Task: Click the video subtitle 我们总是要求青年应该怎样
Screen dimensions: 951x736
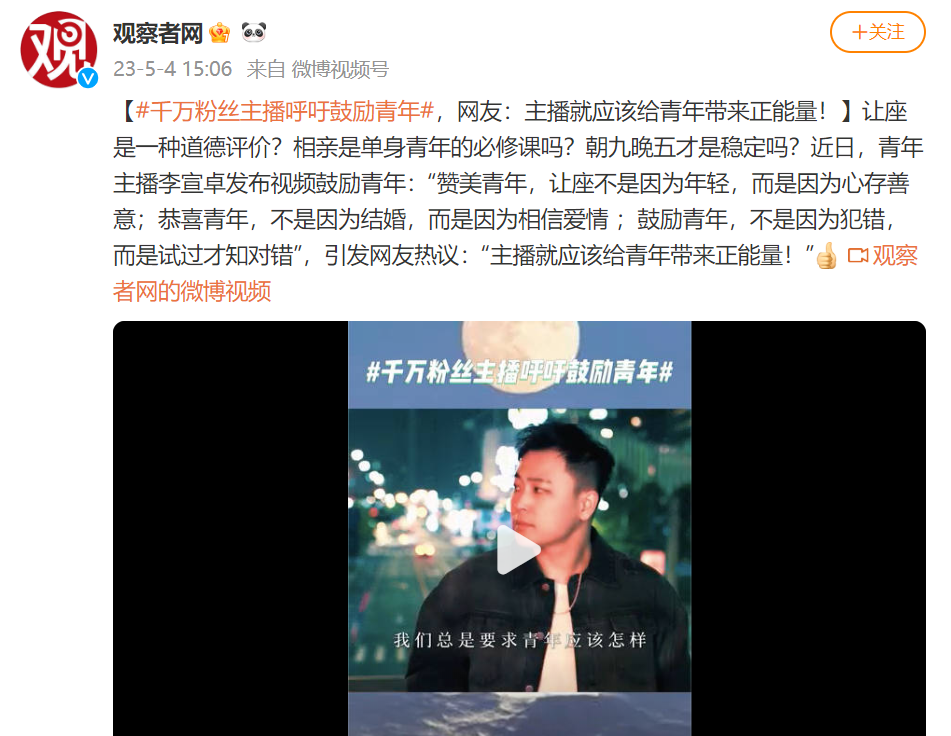Action: point(520,640)
